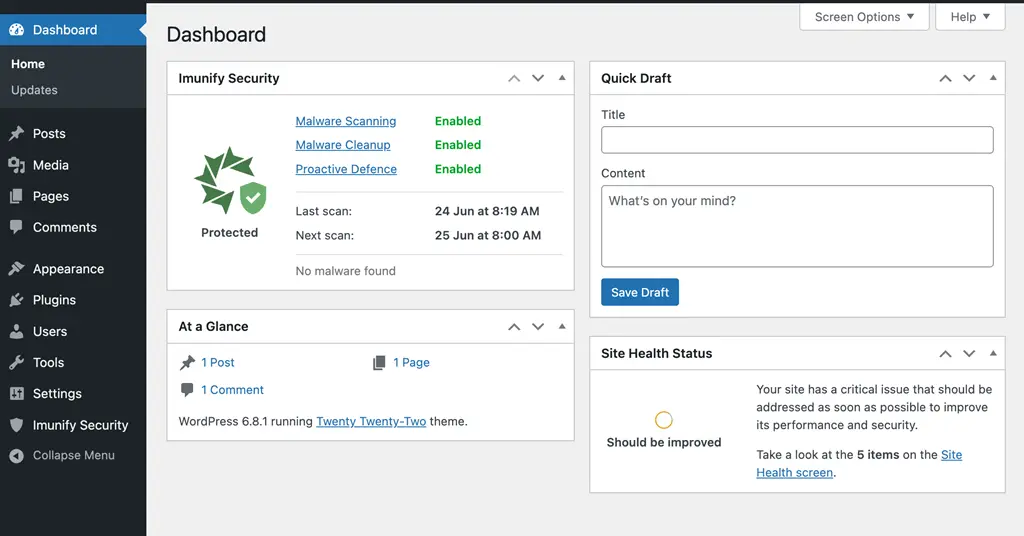Screen dimensions: 1024x536
Task: Click the 'No malware found' text
Action: (345, 271)
